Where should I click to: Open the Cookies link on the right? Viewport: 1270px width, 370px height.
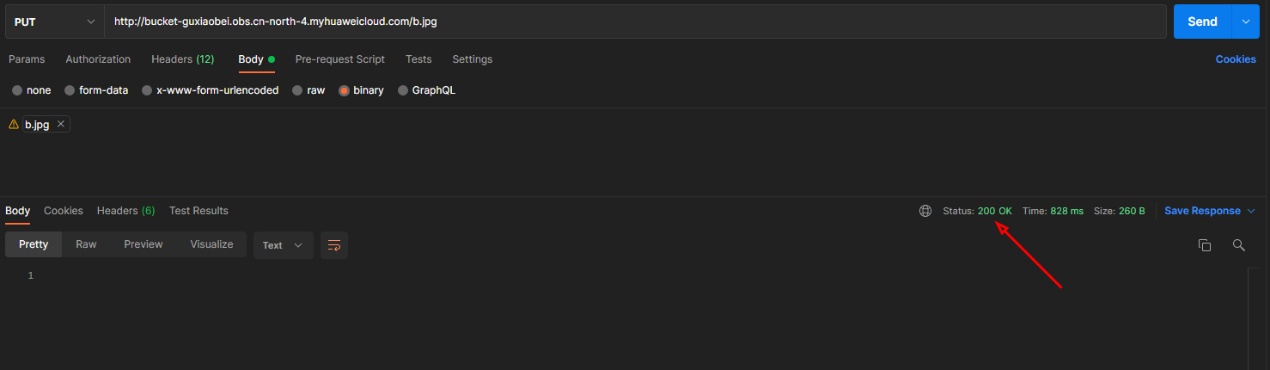click(x=1235, y=59)
